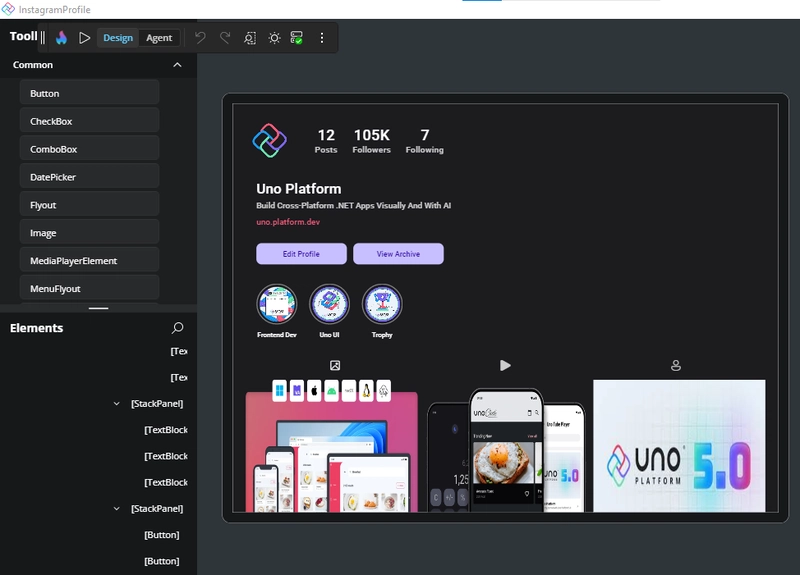
Task: Open the Uno Platform 5.0 post thumbnail
Action: pos(679,446)
